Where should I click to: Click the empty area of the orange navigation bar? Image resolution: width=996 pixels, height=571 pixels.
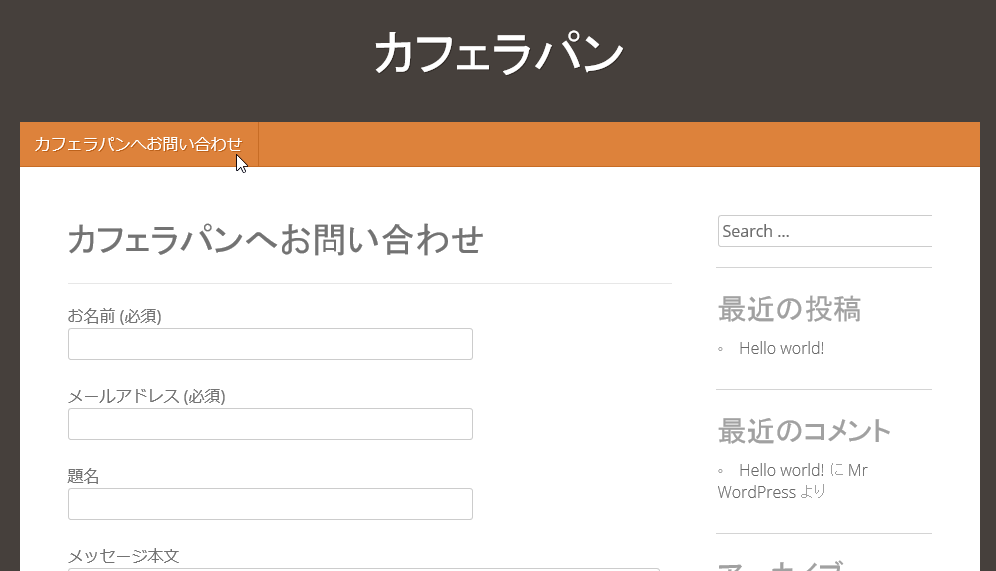620,144
